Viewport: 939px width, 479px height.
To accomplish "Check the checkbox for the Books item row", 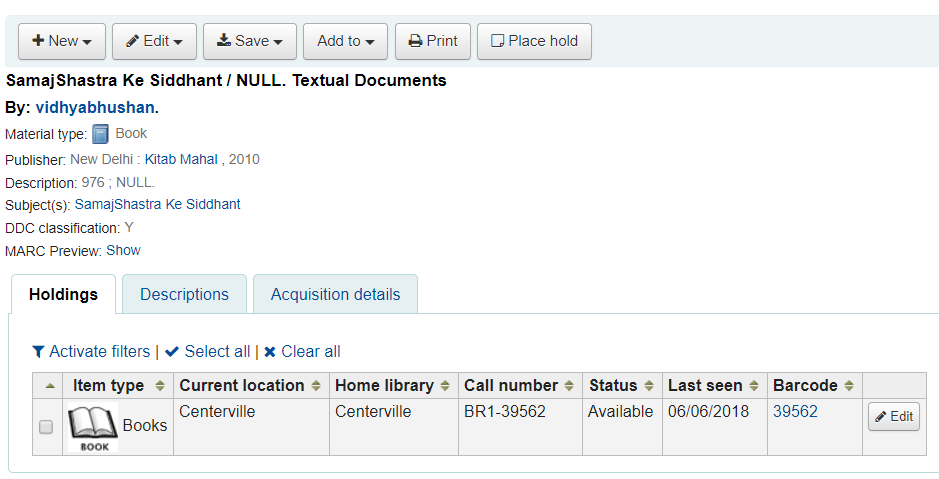I will point(46,427).
